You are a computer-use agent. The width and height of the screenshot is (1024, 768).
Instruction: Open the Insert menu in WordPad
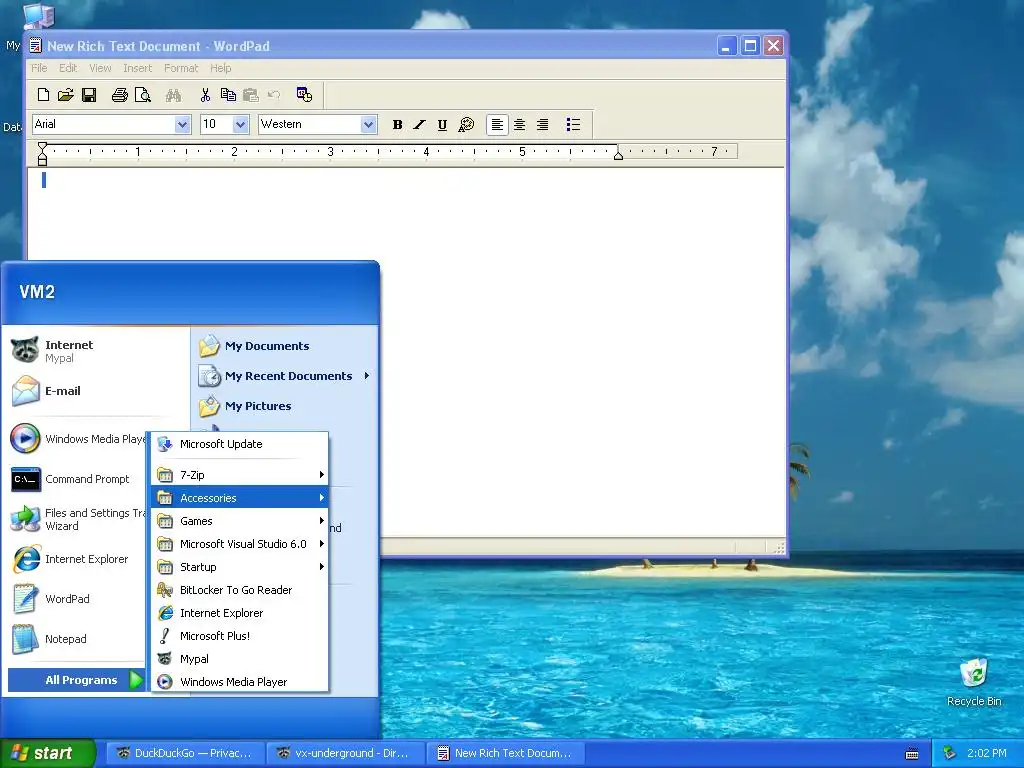pyautogui.click(x=137, y=68)
